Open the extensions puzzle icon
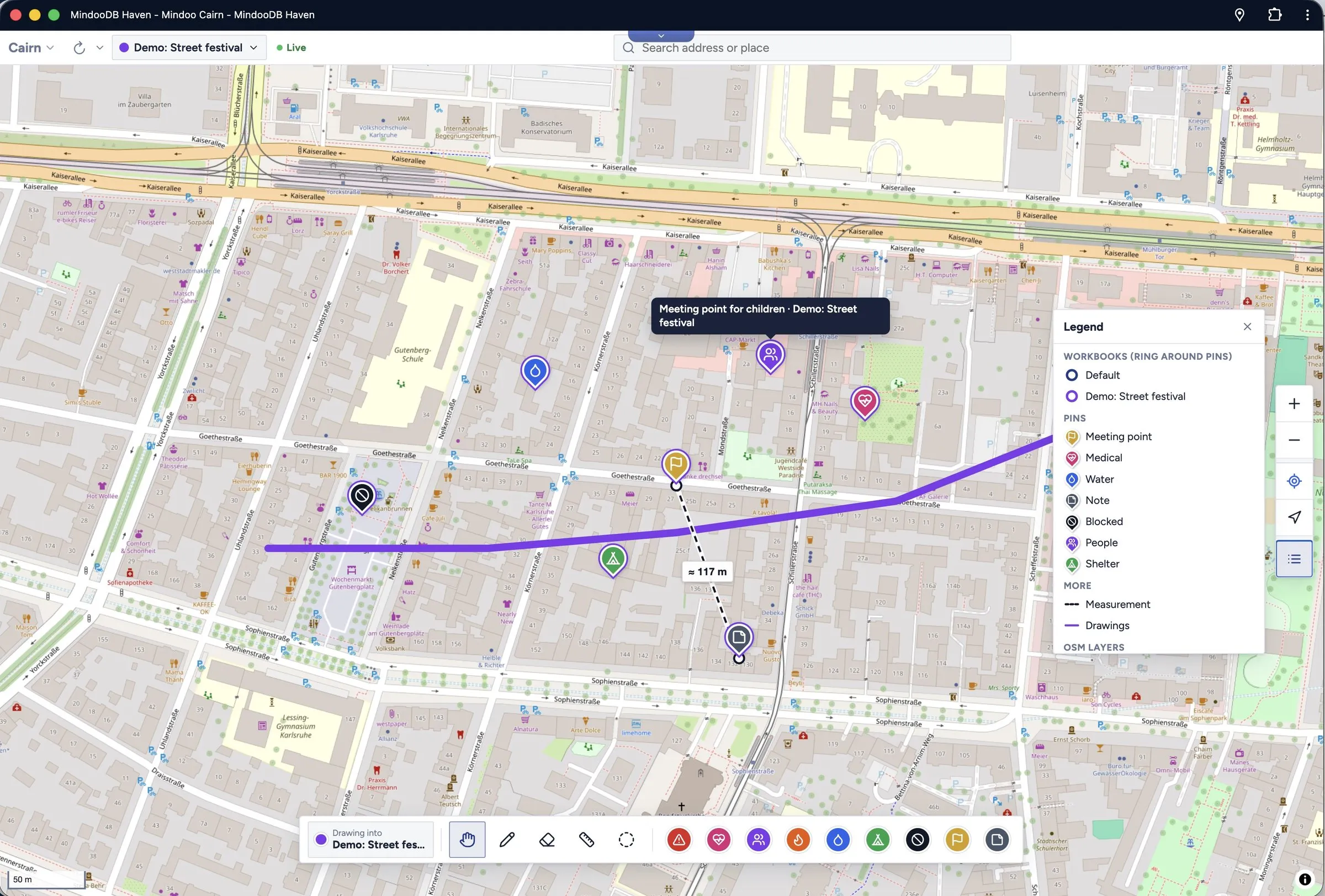This screenshot has width=1325, height=896. click(1275, 15)
